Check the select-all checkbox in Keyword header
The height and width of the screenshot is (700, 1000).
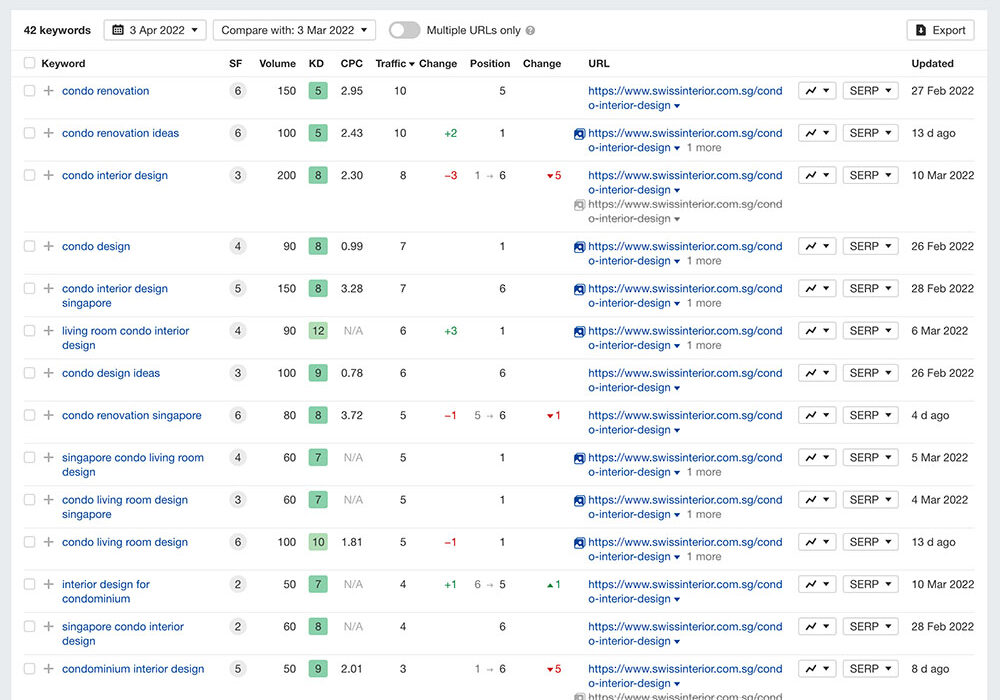pos(29,63)
